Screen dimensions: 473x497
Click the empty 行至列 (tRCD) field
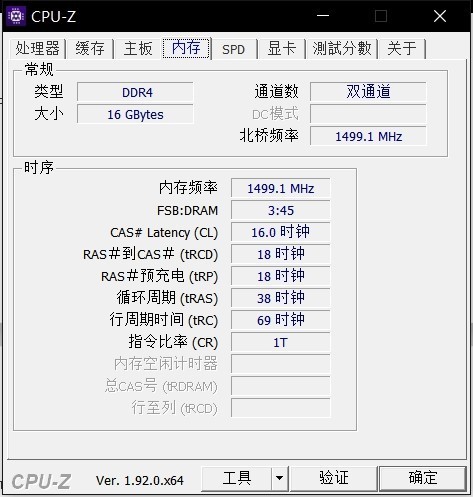[x=280, y=408]
